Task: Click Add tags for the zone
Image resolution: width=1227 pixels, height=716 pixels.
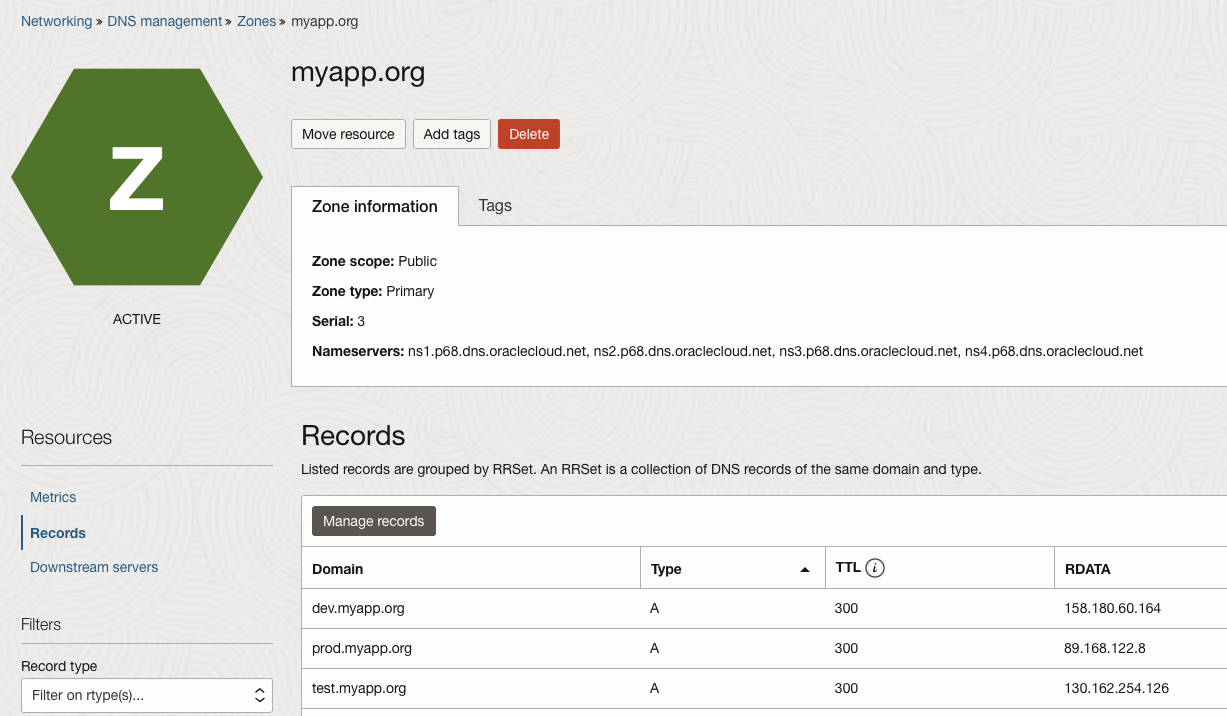Action: (x=451, y=133)
